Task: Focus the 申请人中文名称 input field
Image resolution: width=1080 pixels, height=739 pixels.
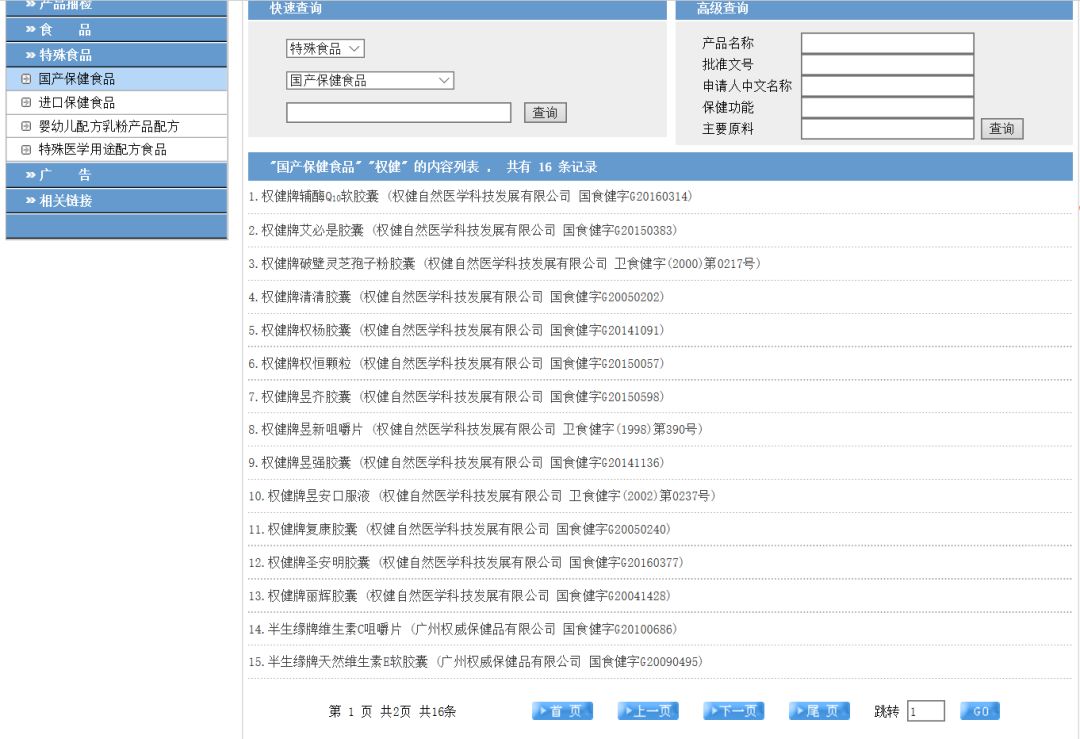Action: tap(887, 86)
